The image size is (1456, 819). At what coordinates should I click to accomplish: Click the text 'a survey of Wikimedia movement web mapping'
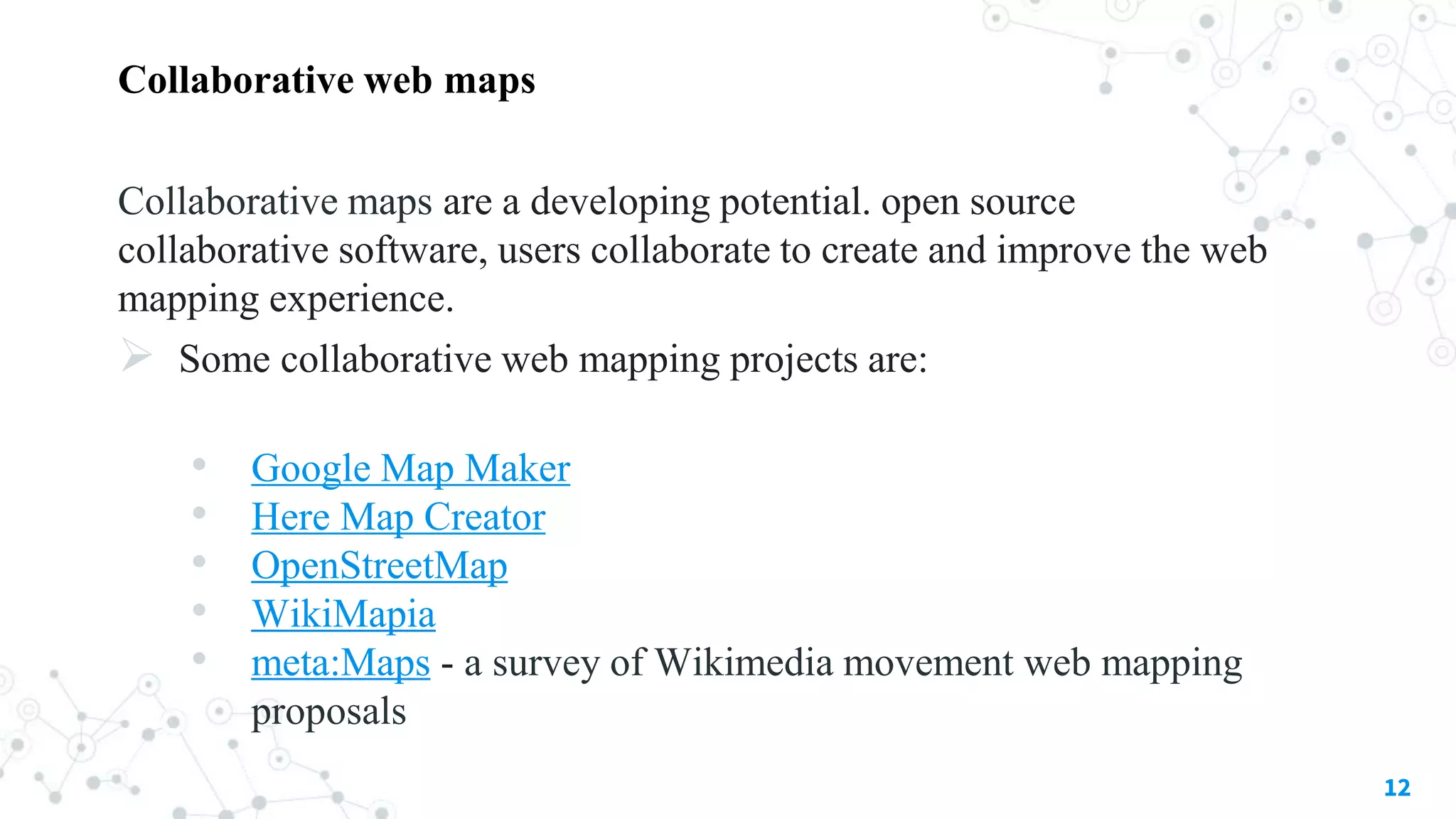pyautogui.click(x=853, y=664)
